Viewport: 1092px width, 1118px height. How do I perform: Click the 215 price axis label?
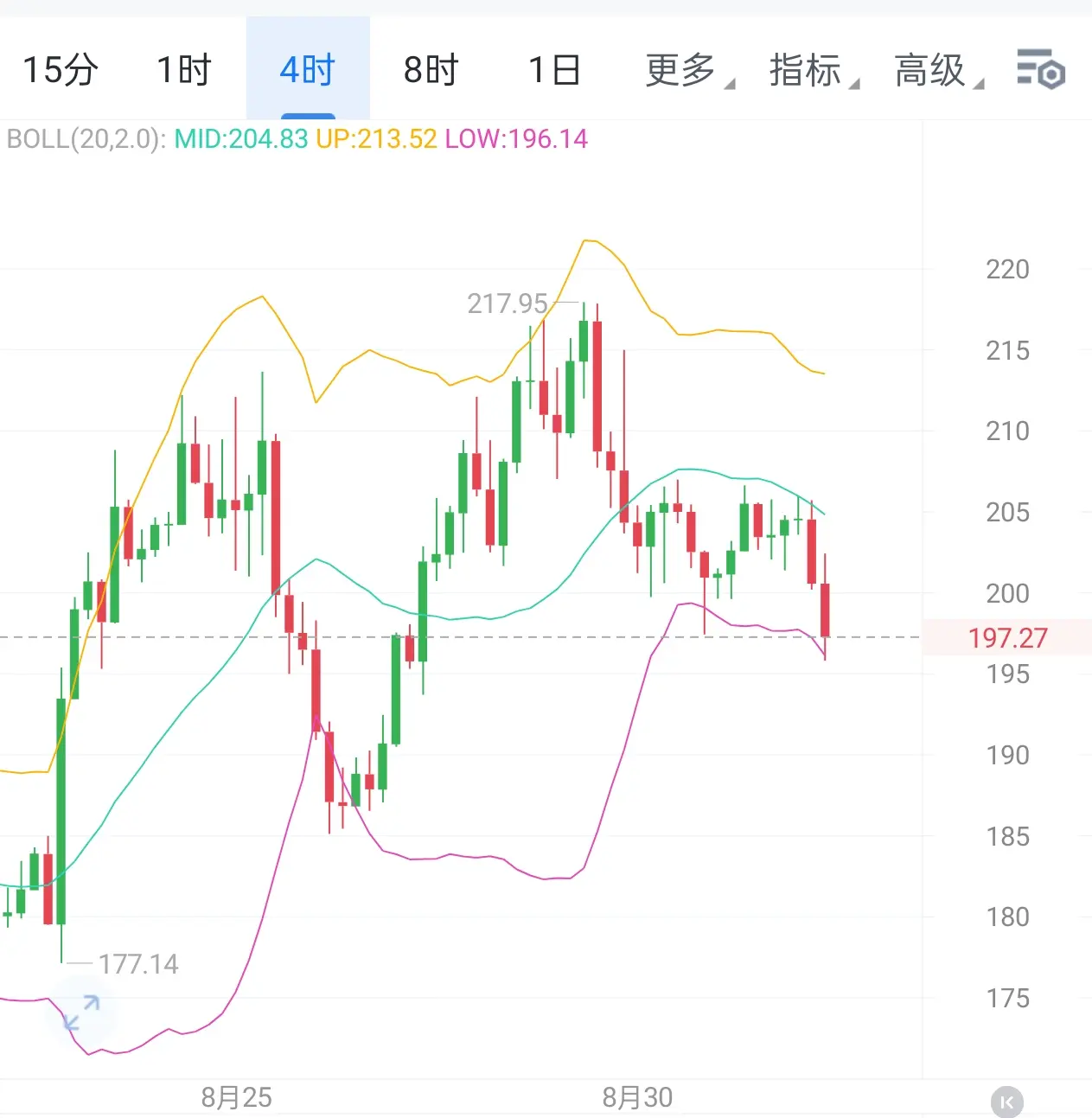(x=1007, y=350)
